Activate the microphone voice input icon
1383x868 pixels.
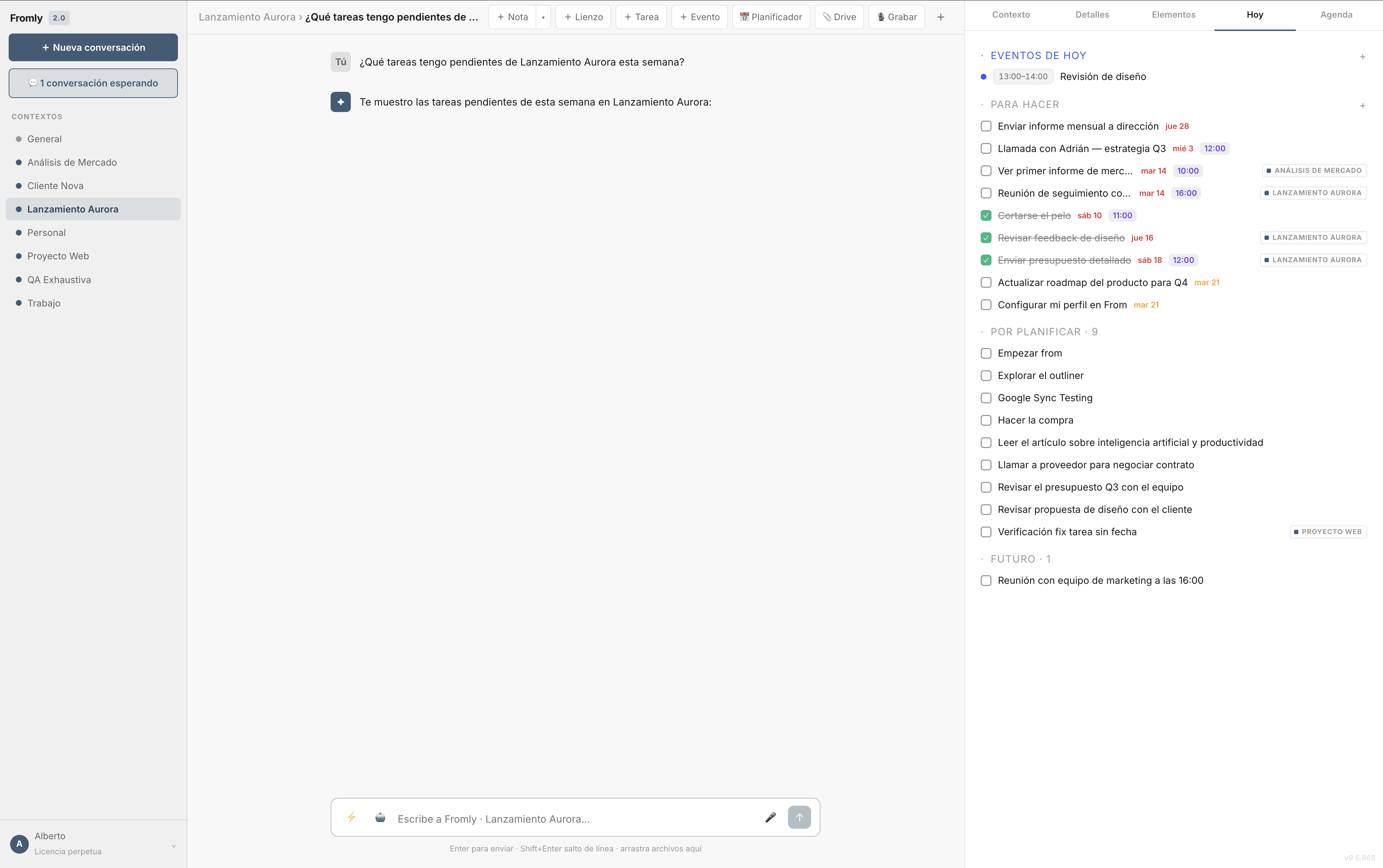(x=770, y=817)
